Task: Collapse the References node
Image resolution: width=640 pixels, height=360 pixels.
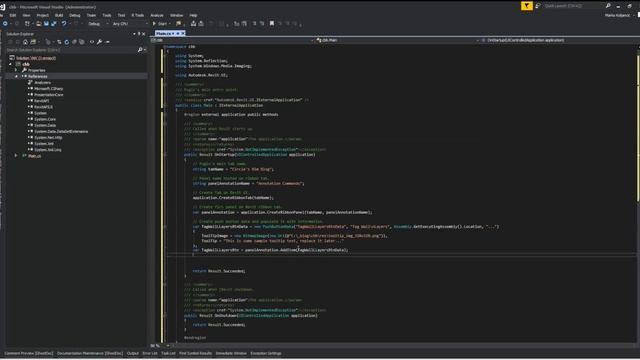Action: coord(16,76)
